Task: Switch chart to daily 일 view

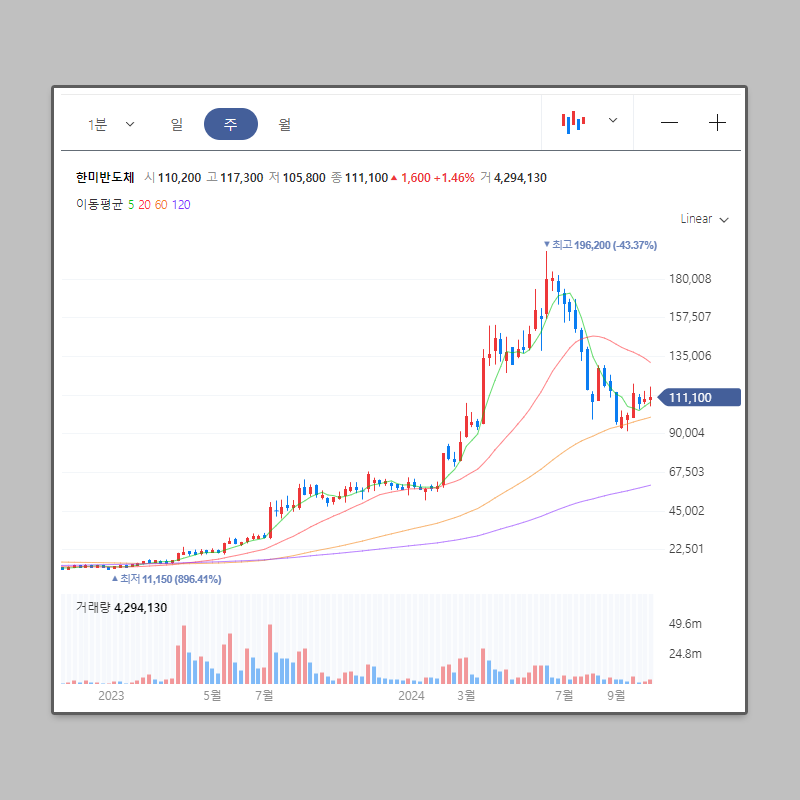Action: click(177, 124)
